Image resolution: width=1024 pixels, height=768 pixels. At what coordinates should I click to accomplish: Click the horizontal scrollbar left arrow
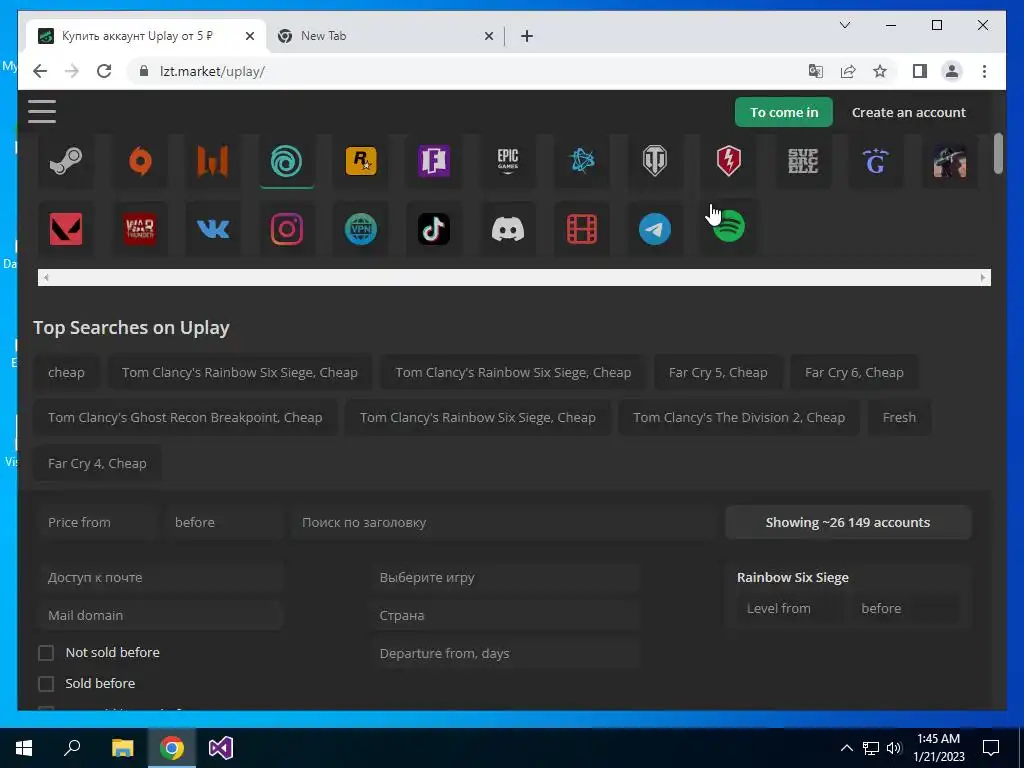tap(46, 278)
